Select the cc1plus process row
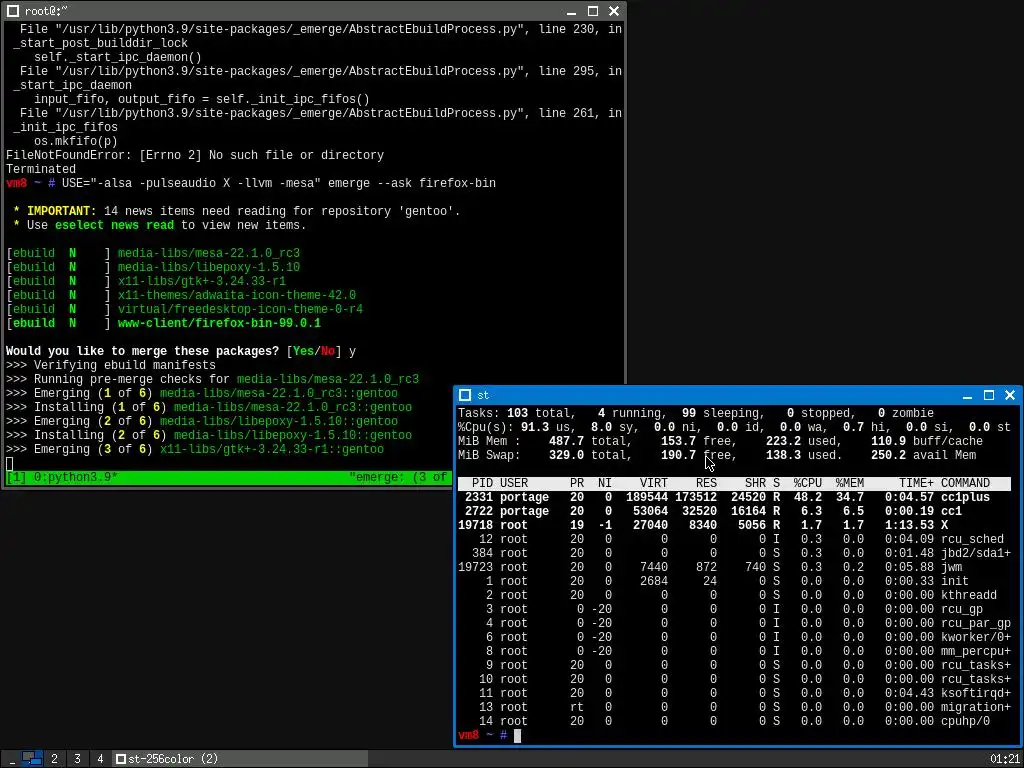1024x768 pixels. tap(734, 498)
